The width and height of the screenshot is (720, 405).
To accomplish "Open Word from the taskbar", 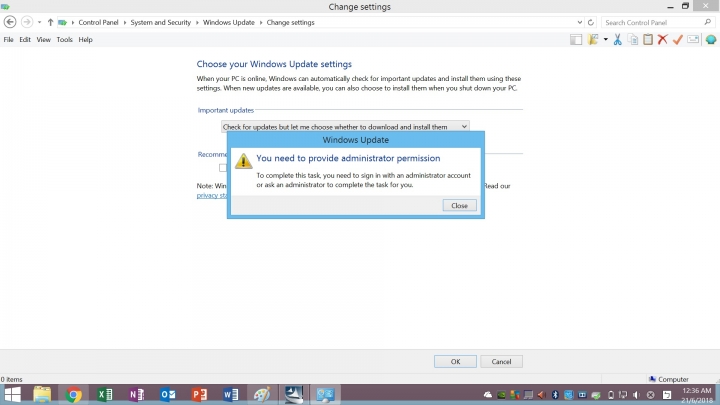I will [x=231, y=394].
